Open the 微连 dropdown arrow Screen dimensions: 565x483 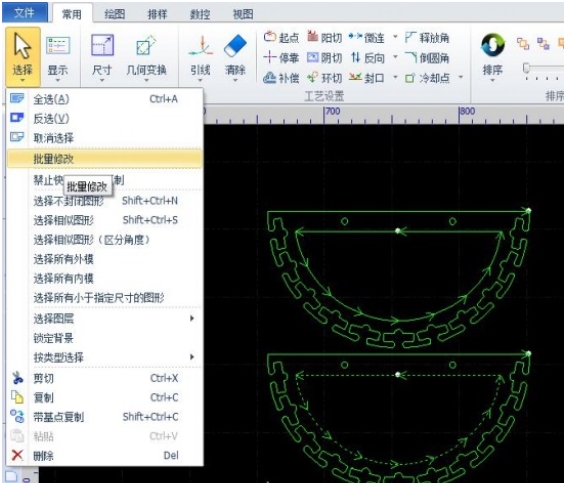[395, 37]
